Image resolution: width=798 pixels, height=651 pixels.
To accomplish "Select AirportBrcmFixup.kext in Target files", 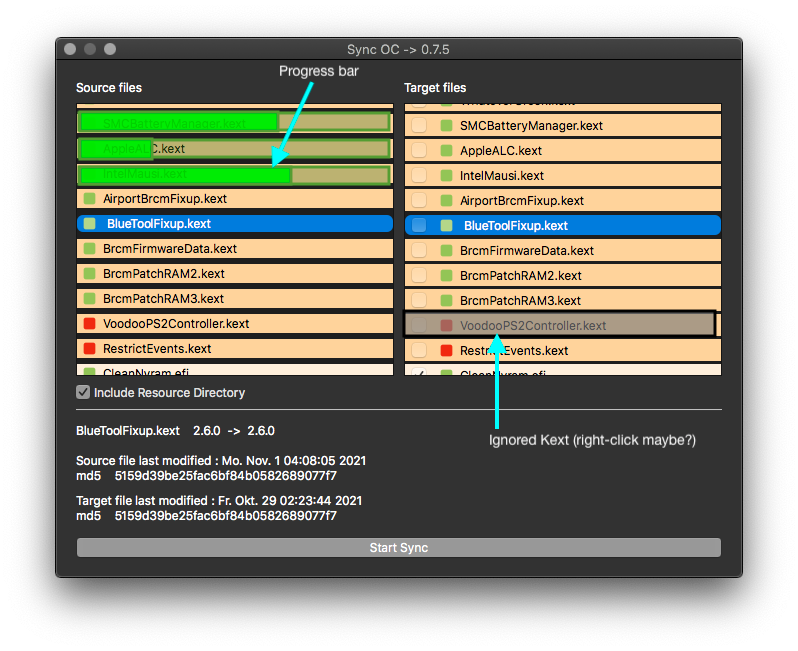I will click(563, 200).
